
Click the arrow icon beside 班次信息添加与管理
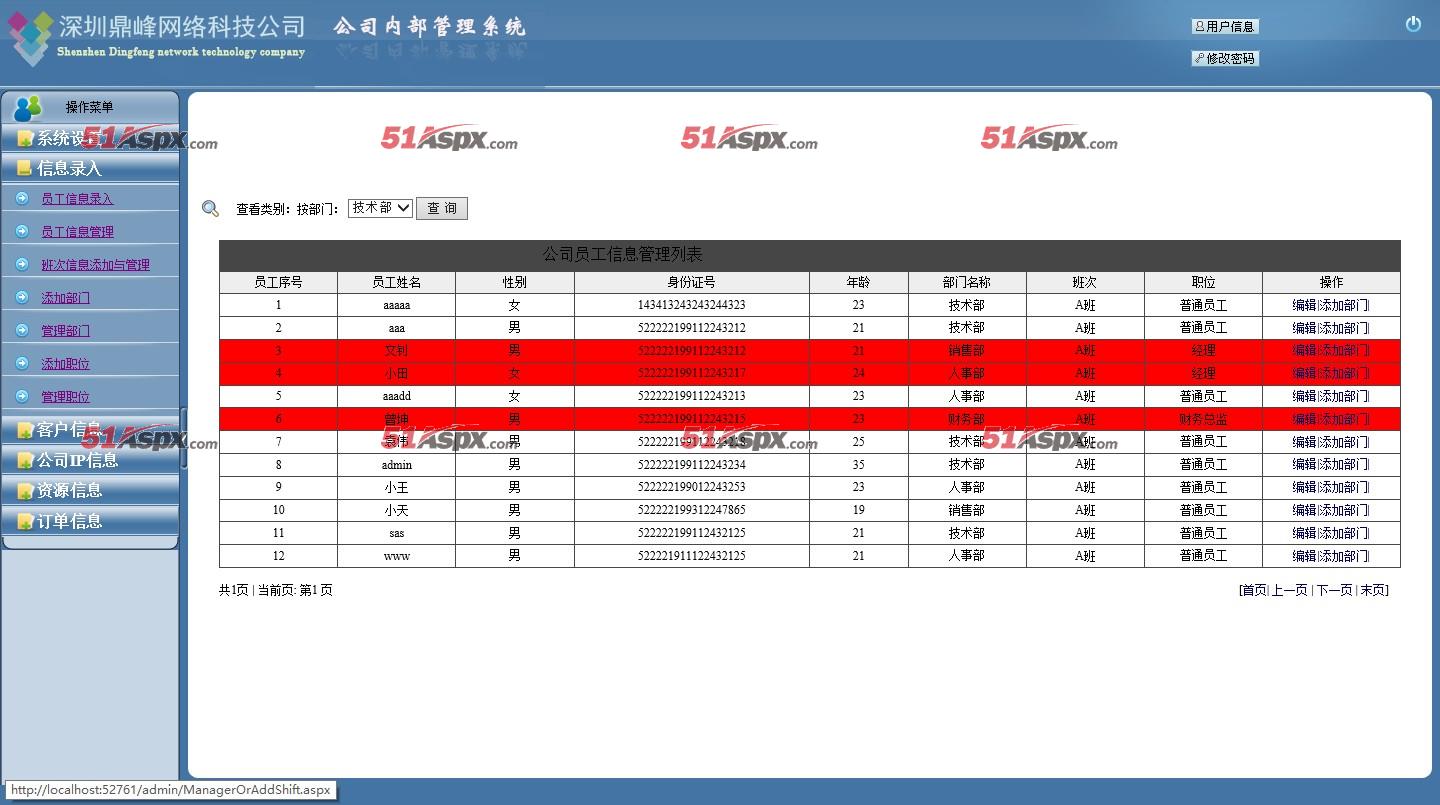coord(22,264)
